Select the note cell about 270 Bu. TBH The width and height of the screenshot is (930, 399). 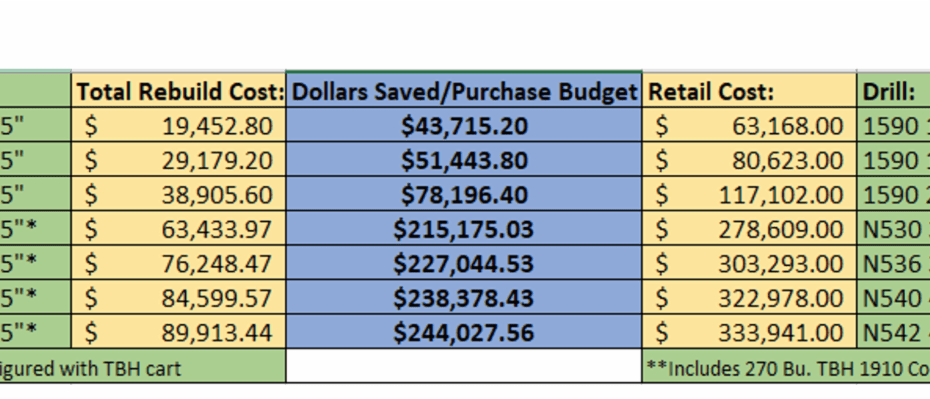(786, 366)
